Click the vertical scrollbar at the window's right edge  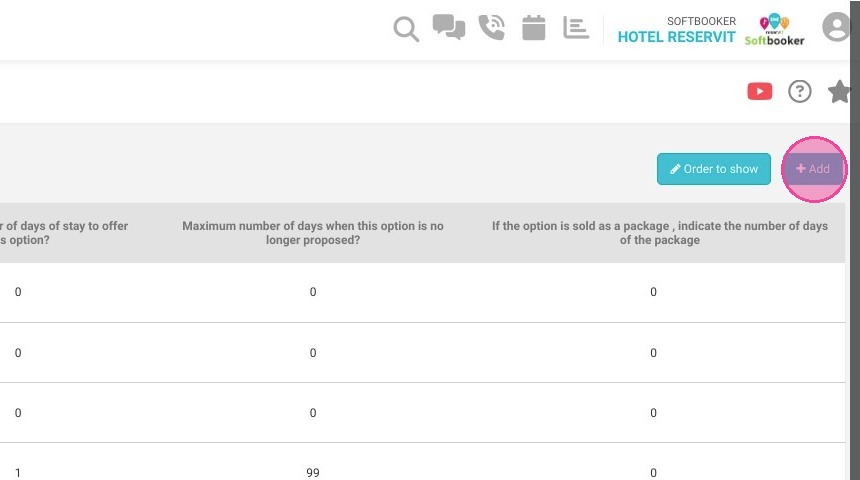pos(855,240)
